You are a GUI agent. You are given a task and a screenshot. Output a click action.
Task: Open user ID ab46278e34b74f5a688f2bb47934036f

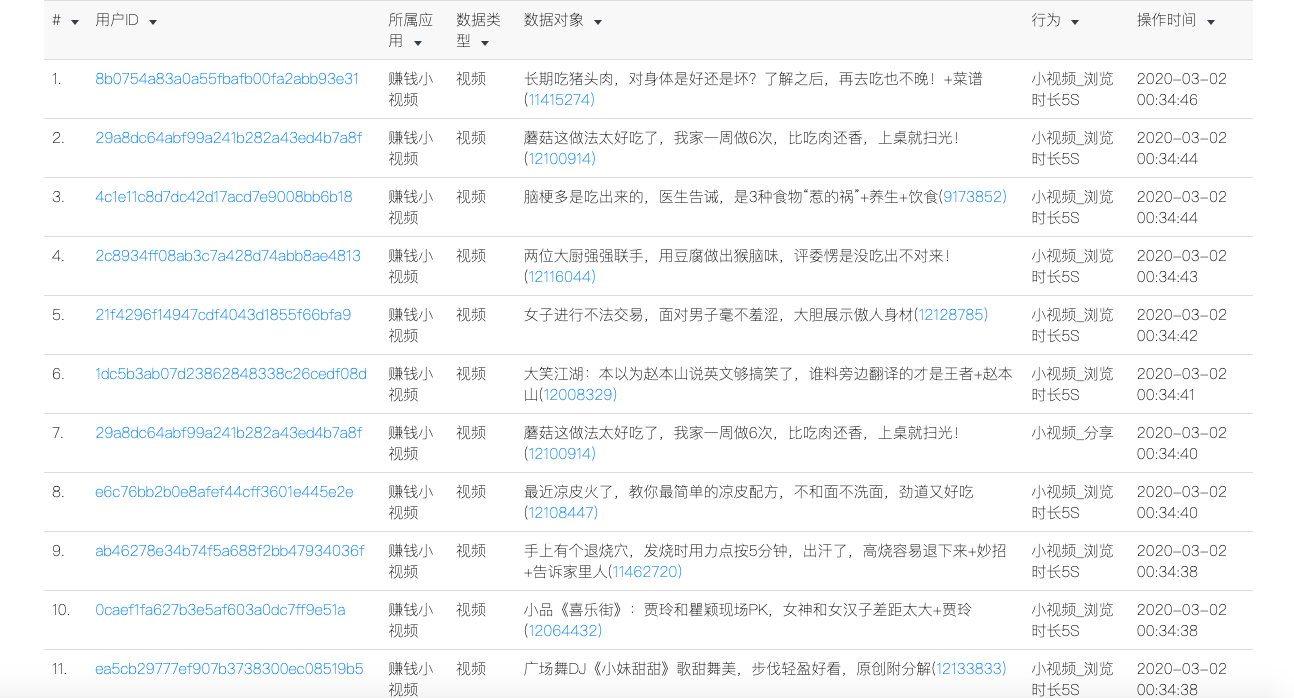[x=230, y=551]
